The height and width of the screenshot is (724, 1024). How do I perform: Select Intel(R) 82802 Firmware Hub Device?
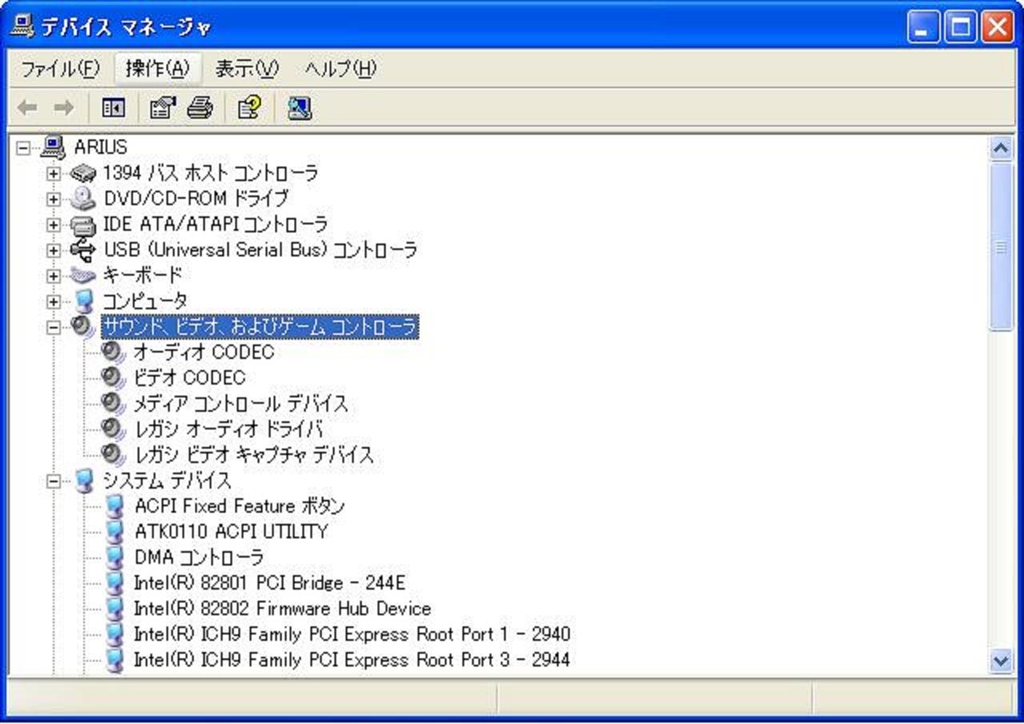pos(282,608)
